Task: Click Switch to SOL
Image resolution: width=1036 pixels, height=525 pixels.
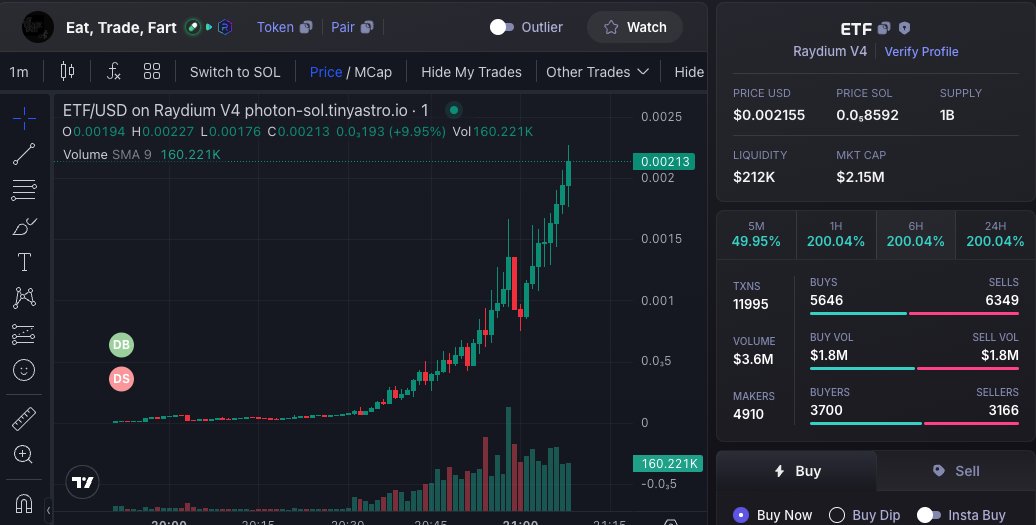Action: 235,72
